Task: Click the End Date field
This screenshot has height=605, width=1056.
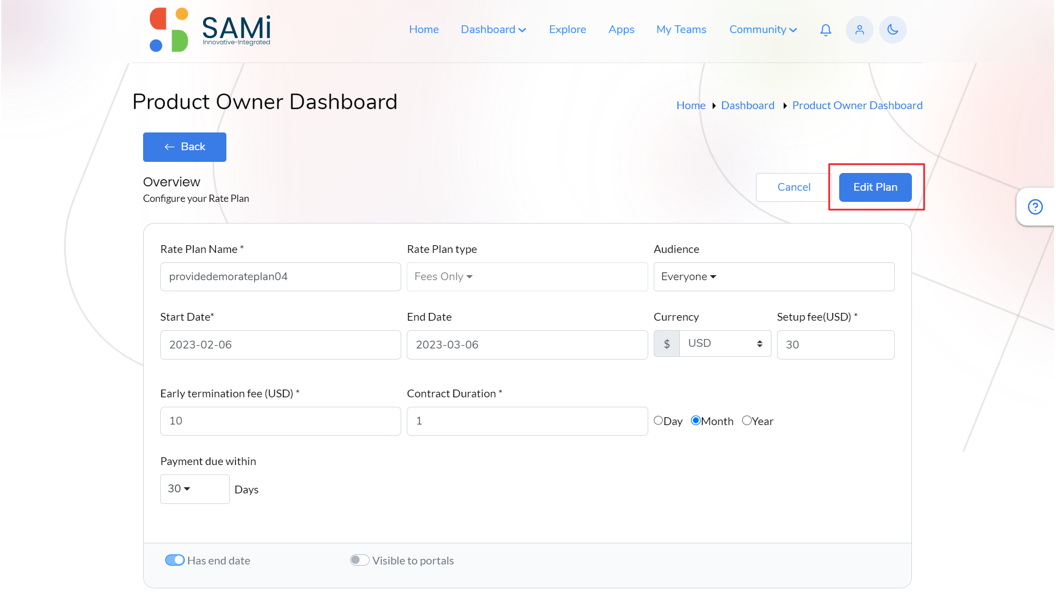Action: (527, 345)
